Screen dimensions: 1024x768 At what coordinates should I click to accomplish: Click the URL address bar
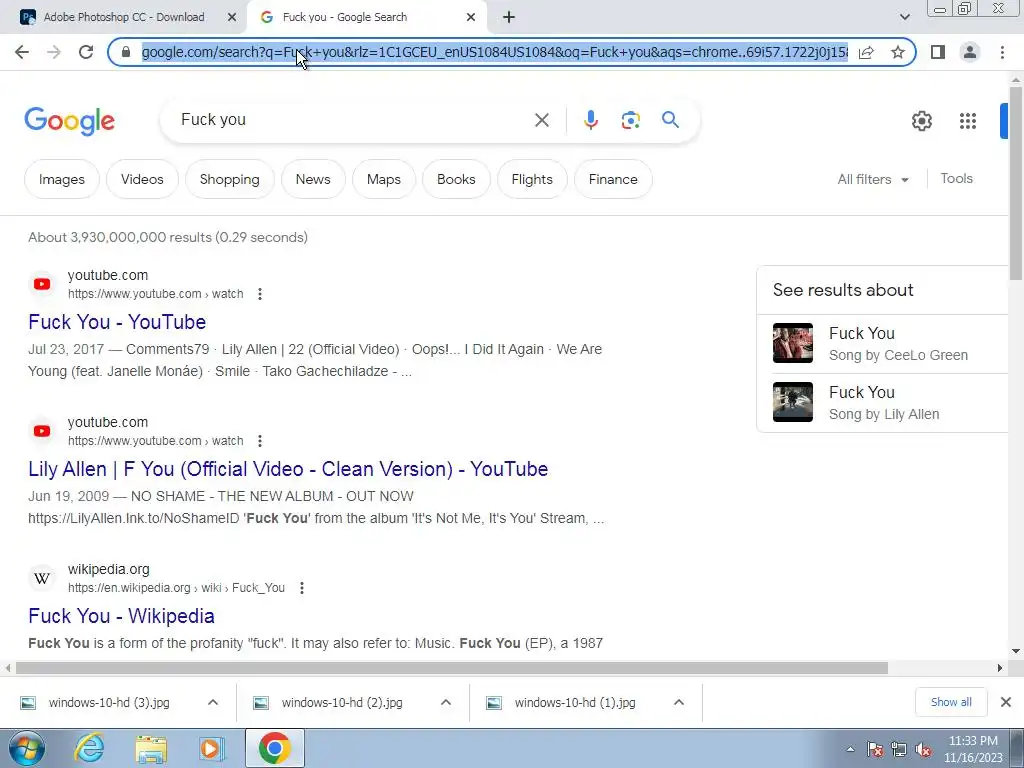point(494,52)
